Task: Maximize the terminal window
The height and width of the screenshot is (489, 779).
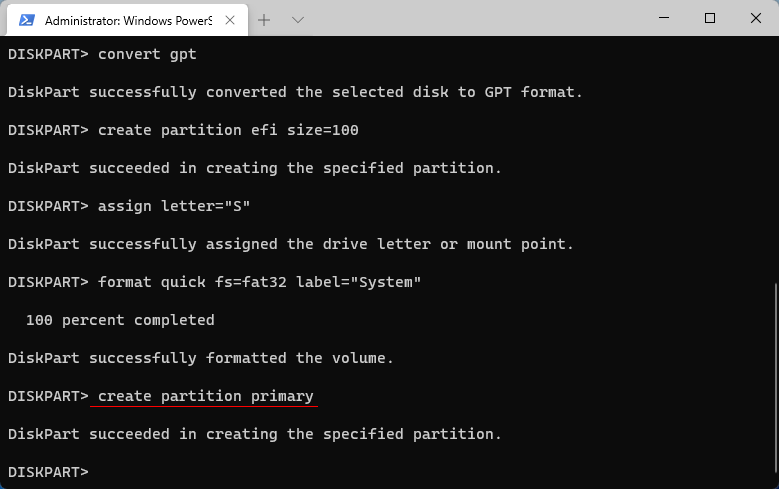Action: click(709, 18)
